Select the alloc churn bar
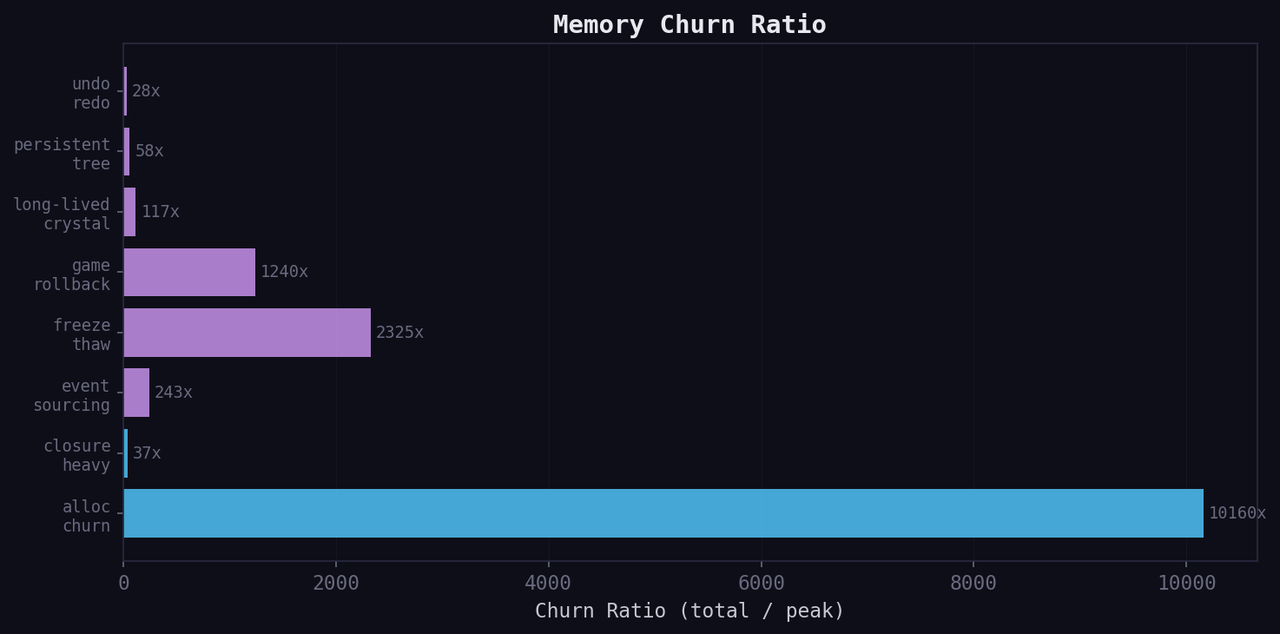1280x634 pixels. coord(660,513)
